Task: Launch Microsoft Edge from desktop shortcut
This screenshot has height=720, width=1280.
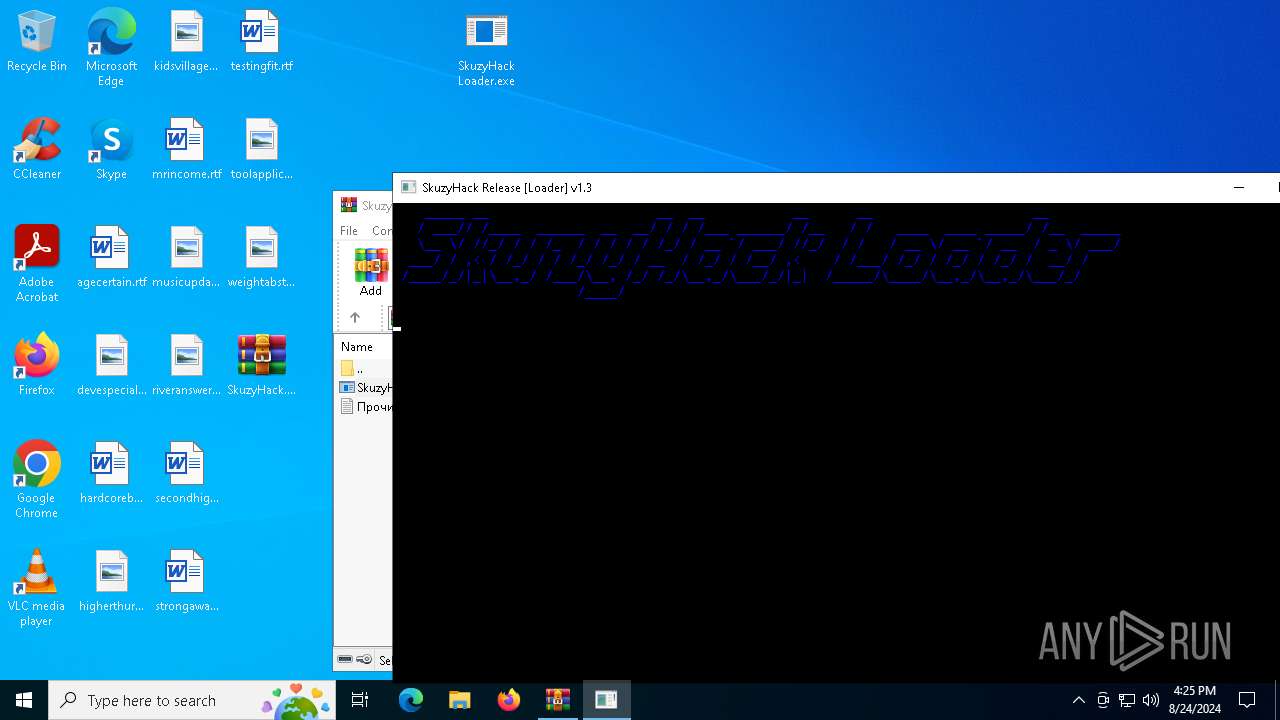Action: [x=111, y=48]
